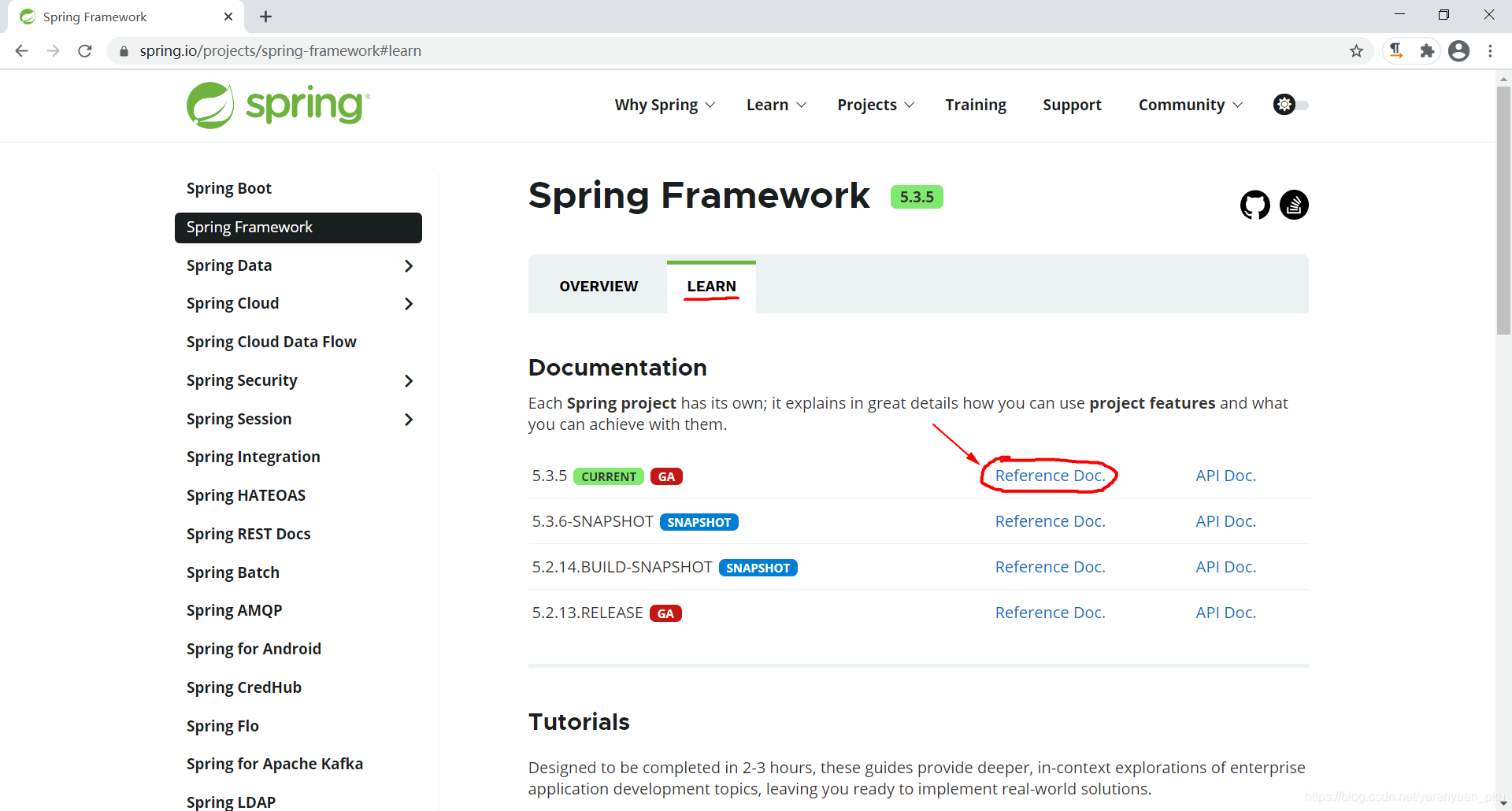
Task: Go back with browser back arrow
Action: pyautogui.click(x=21, y=50)
